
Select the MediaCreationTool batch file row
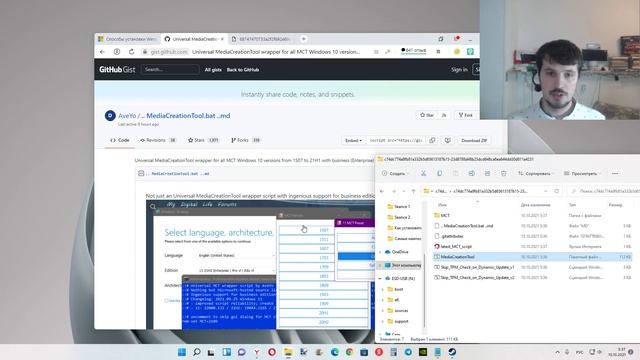pos(532,257)
